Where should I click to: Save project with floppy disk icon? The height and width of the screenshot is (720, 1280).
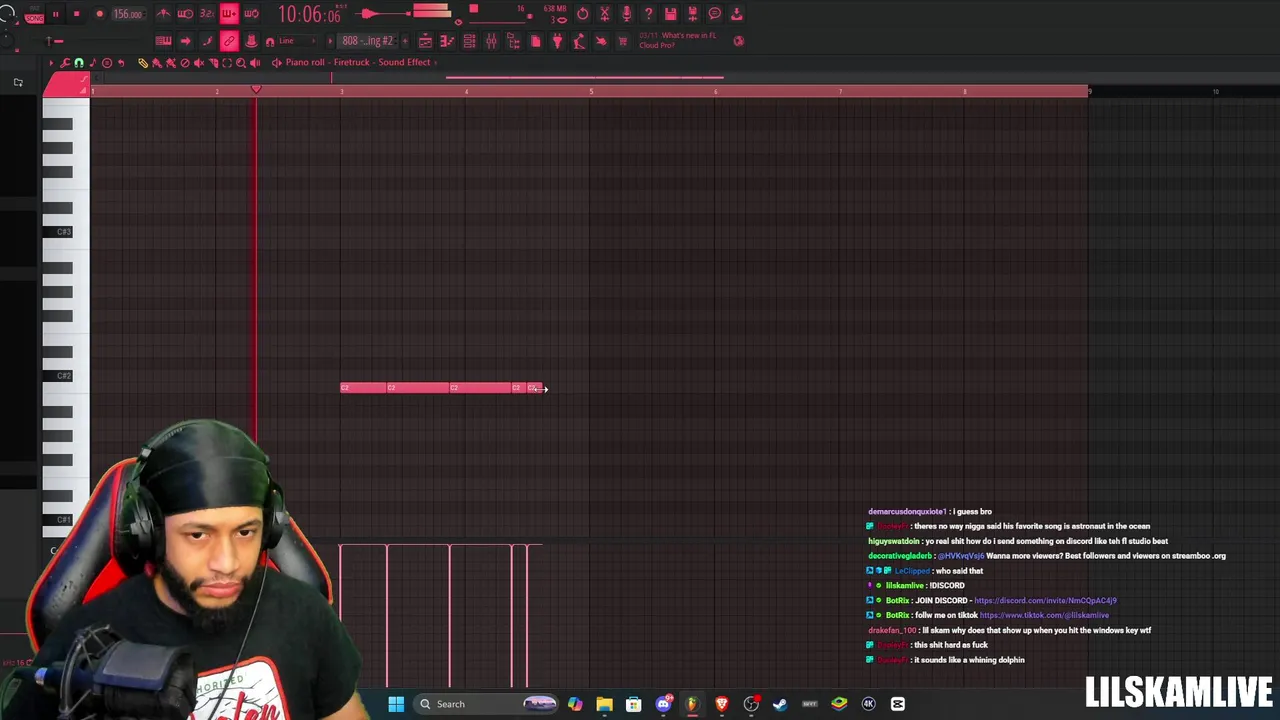pyautogui.click(x=671, y=14)
